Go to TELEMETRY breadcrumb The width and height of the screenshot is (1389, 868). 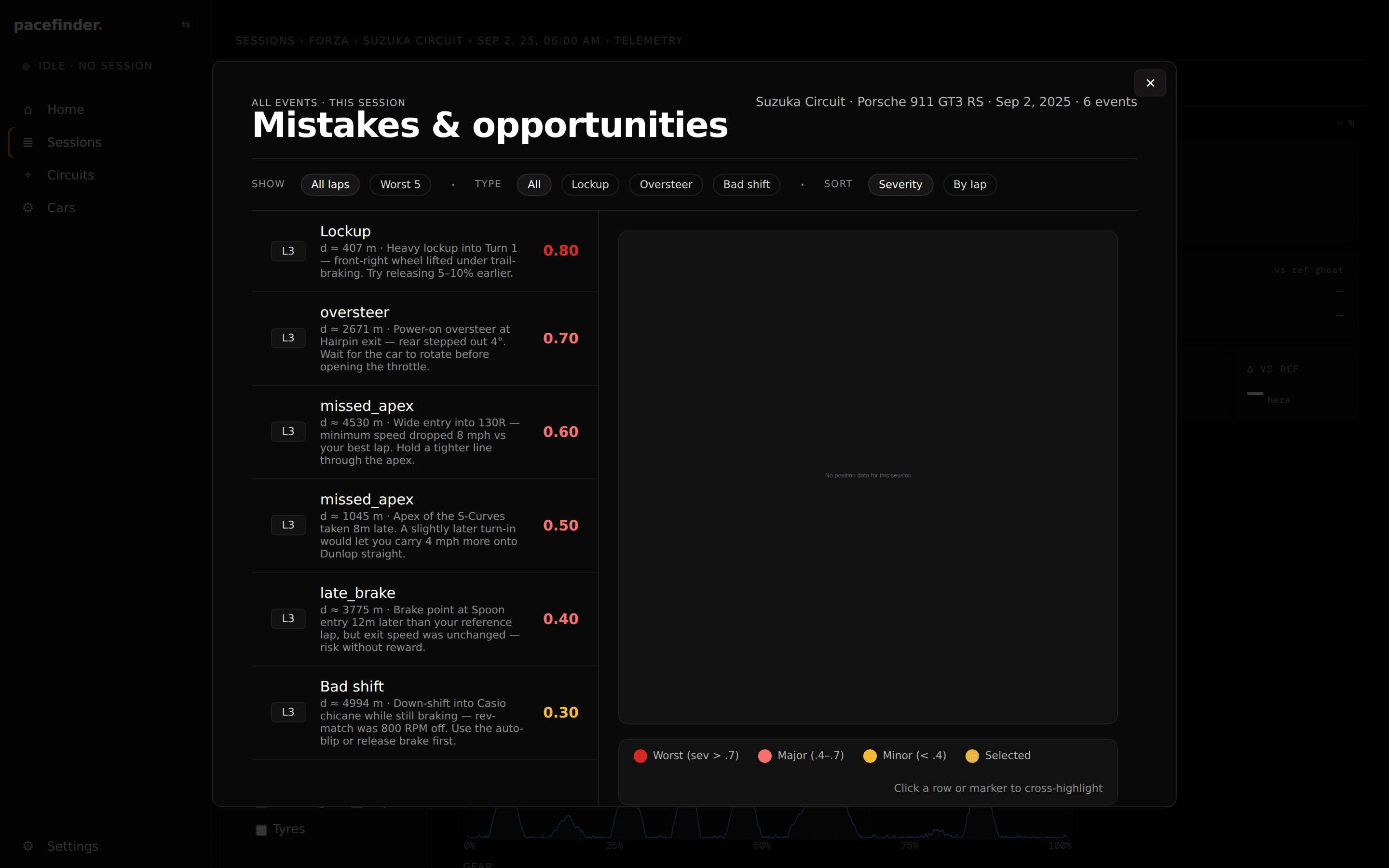pos(648,41)
